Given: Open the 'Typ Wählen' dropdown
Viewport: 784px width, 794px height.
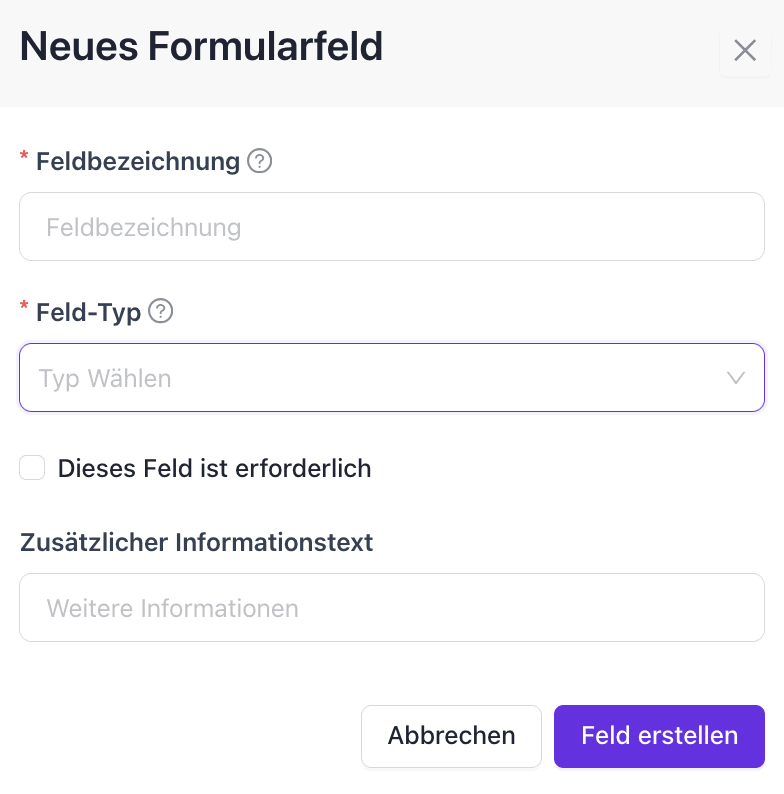Looking at the screenshot, I should point(392,378).
